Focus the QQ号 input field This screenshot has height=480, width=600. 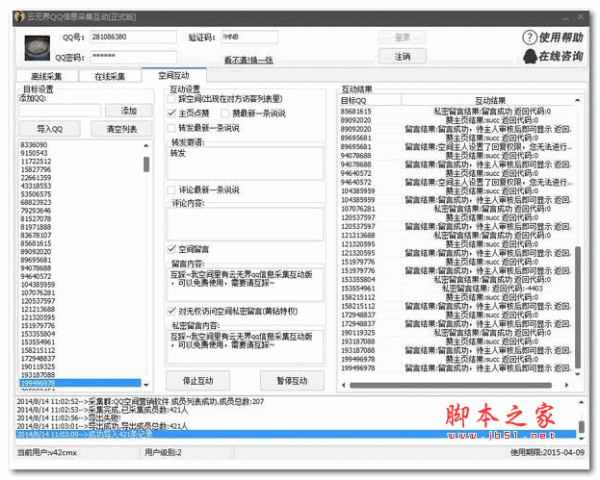point(133,37)
